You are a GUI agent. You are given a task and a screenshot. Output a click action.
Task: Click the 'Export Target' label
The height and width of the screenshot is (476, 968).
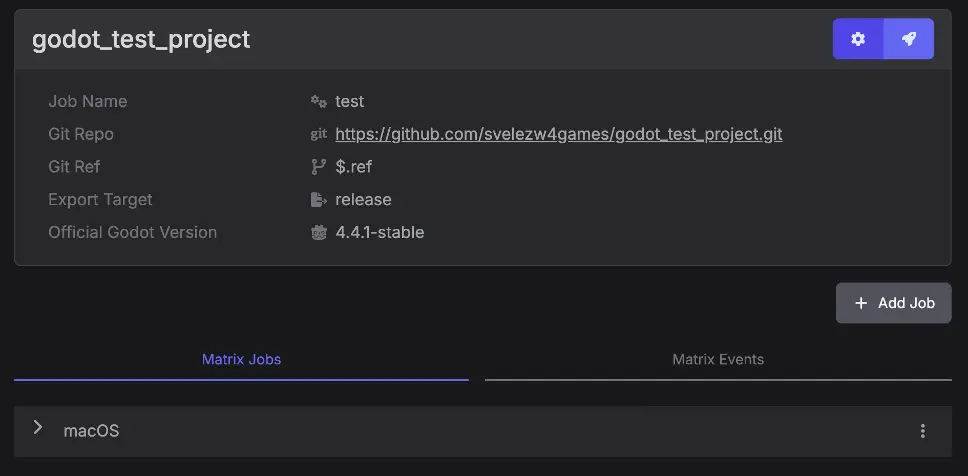point(100,199)
